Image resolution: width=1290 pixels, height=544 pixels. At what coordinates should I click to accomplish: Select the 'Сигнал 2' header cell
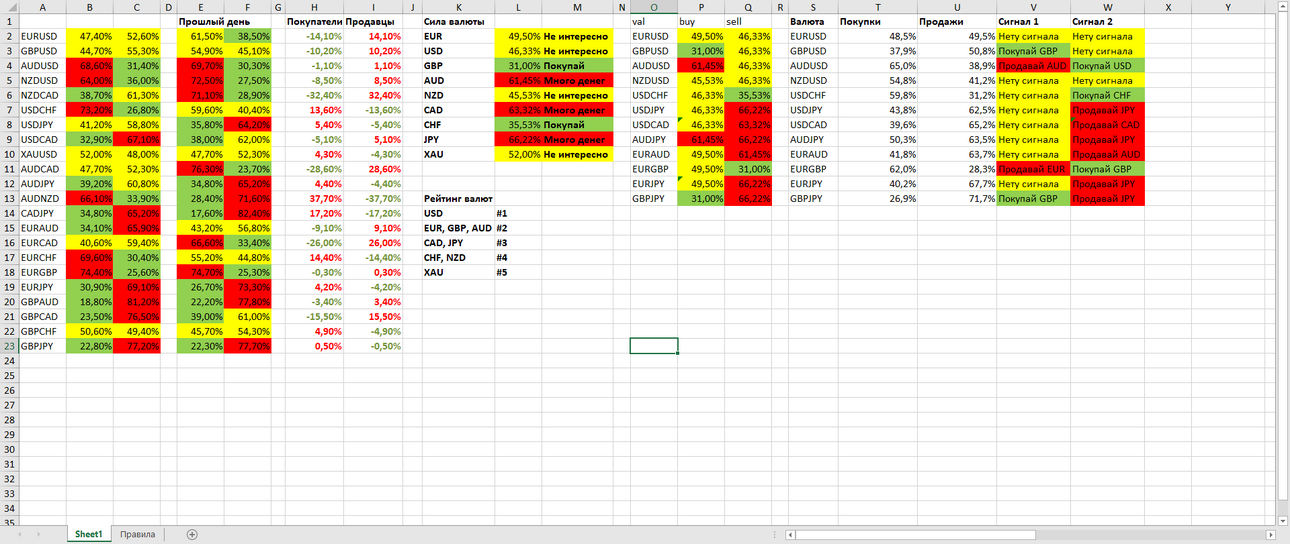(x=1106, y=21)
